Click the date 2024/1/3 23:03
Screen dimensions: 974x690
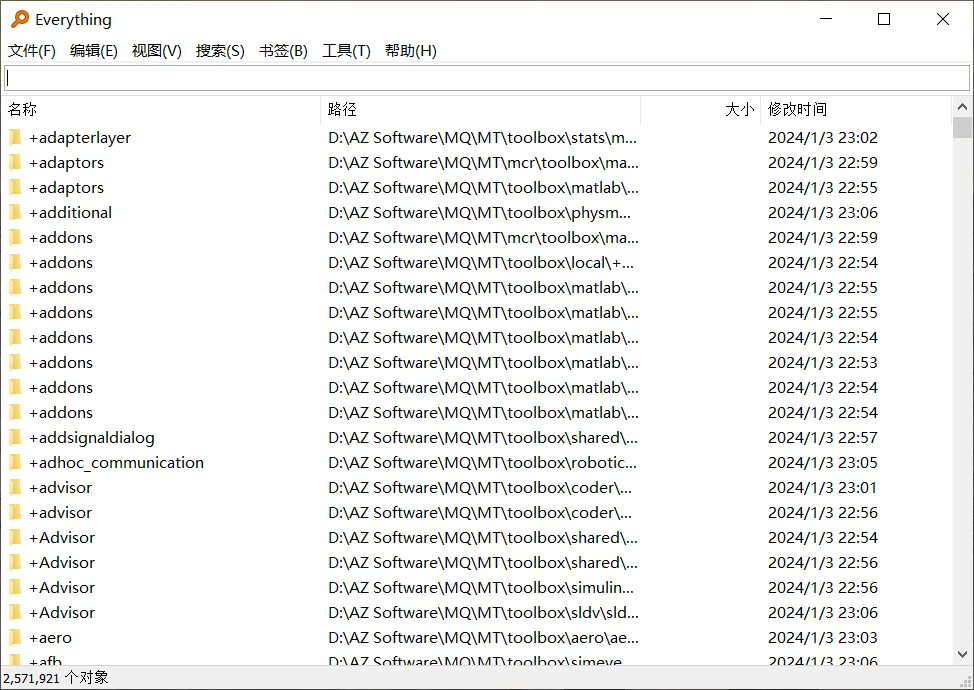pos(822,637)
